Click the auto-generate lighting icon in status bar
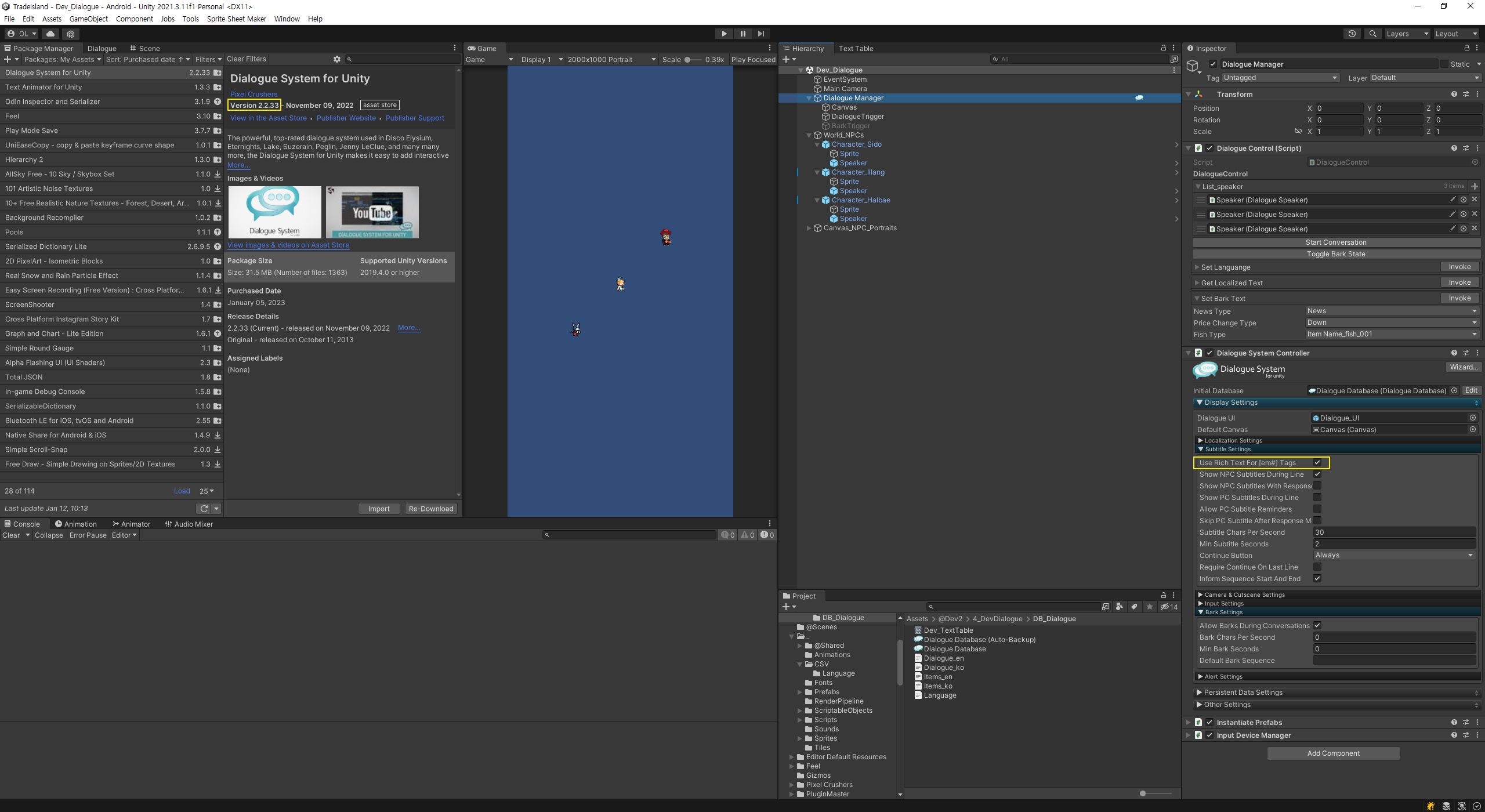Viewport: 1485px width, 812px height. [1462, 806]
